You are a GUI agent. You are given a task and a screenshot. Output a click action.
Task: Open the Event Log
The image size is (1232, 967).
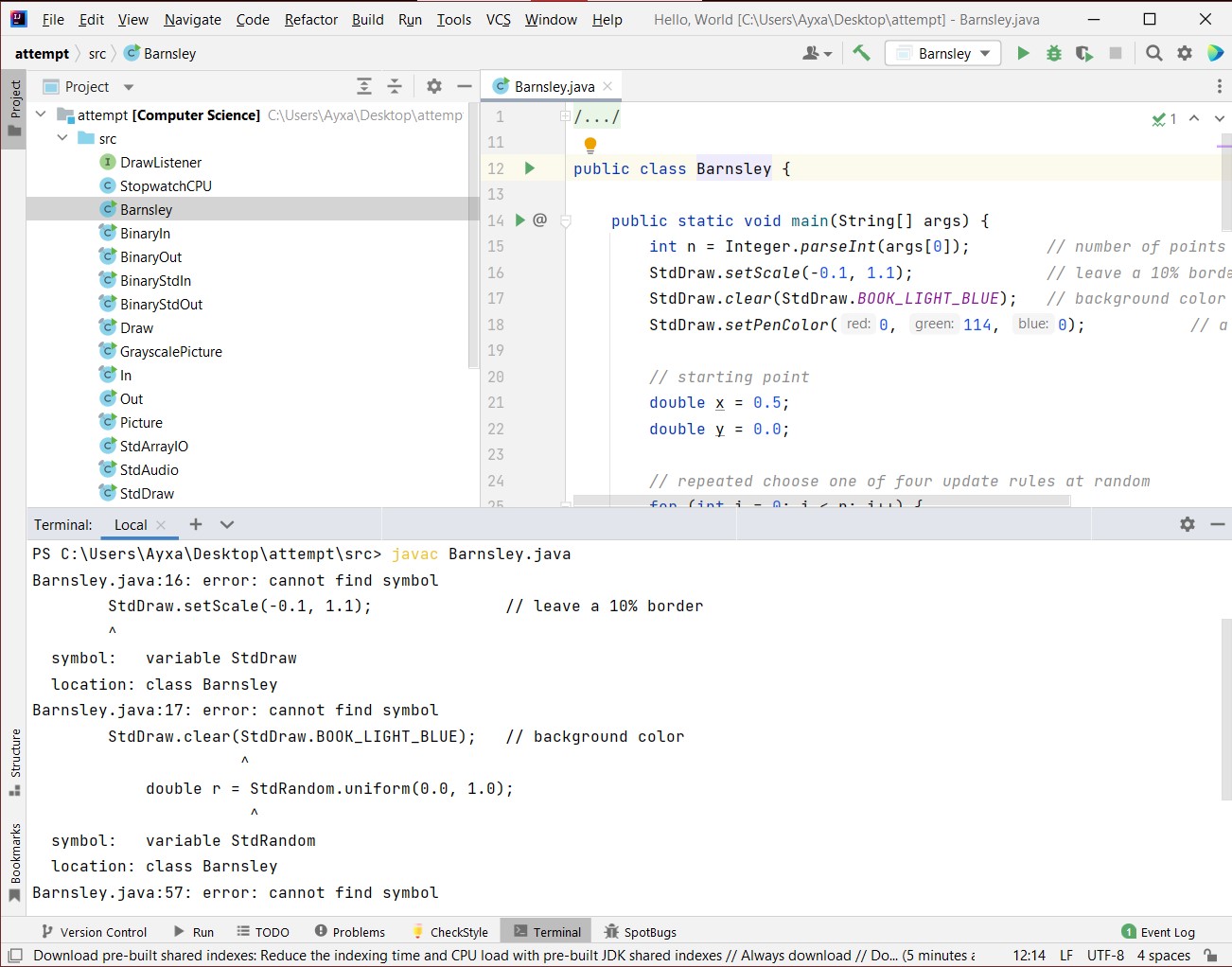pyautogui.click(x=1158, y=932)
